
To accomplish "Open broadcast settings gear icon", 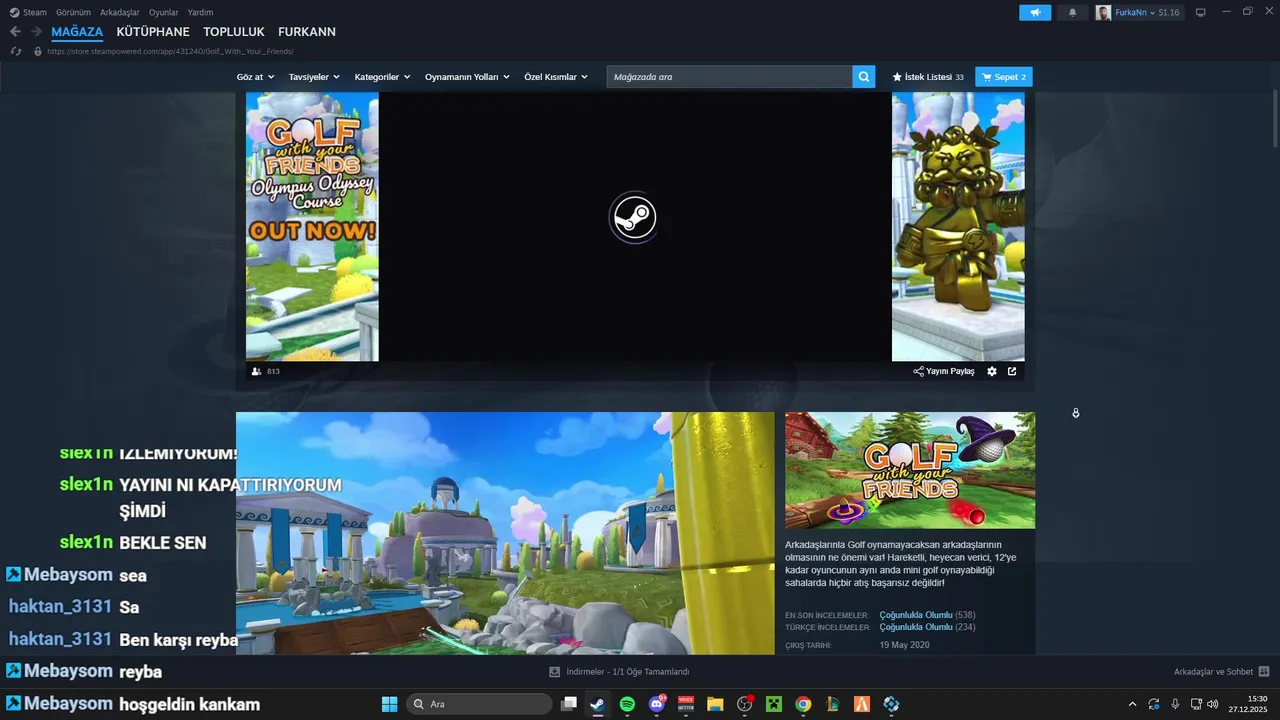I will tap(992, 371).
